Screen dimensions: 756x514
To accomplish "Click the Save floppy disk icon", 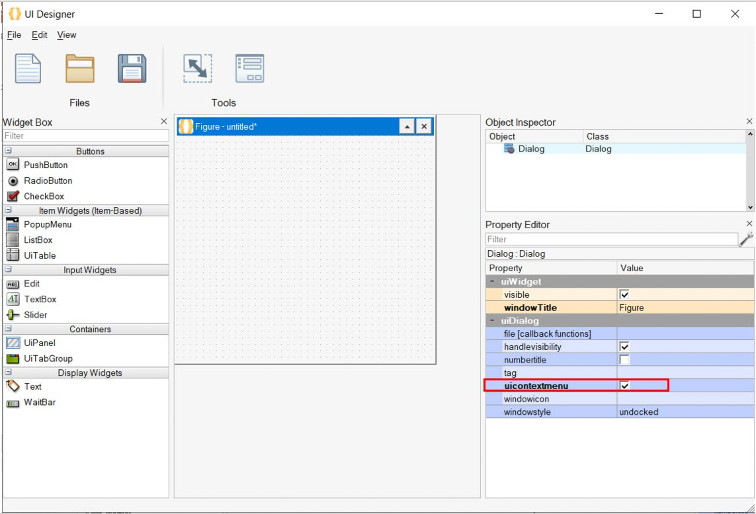I will pos(132,68).
